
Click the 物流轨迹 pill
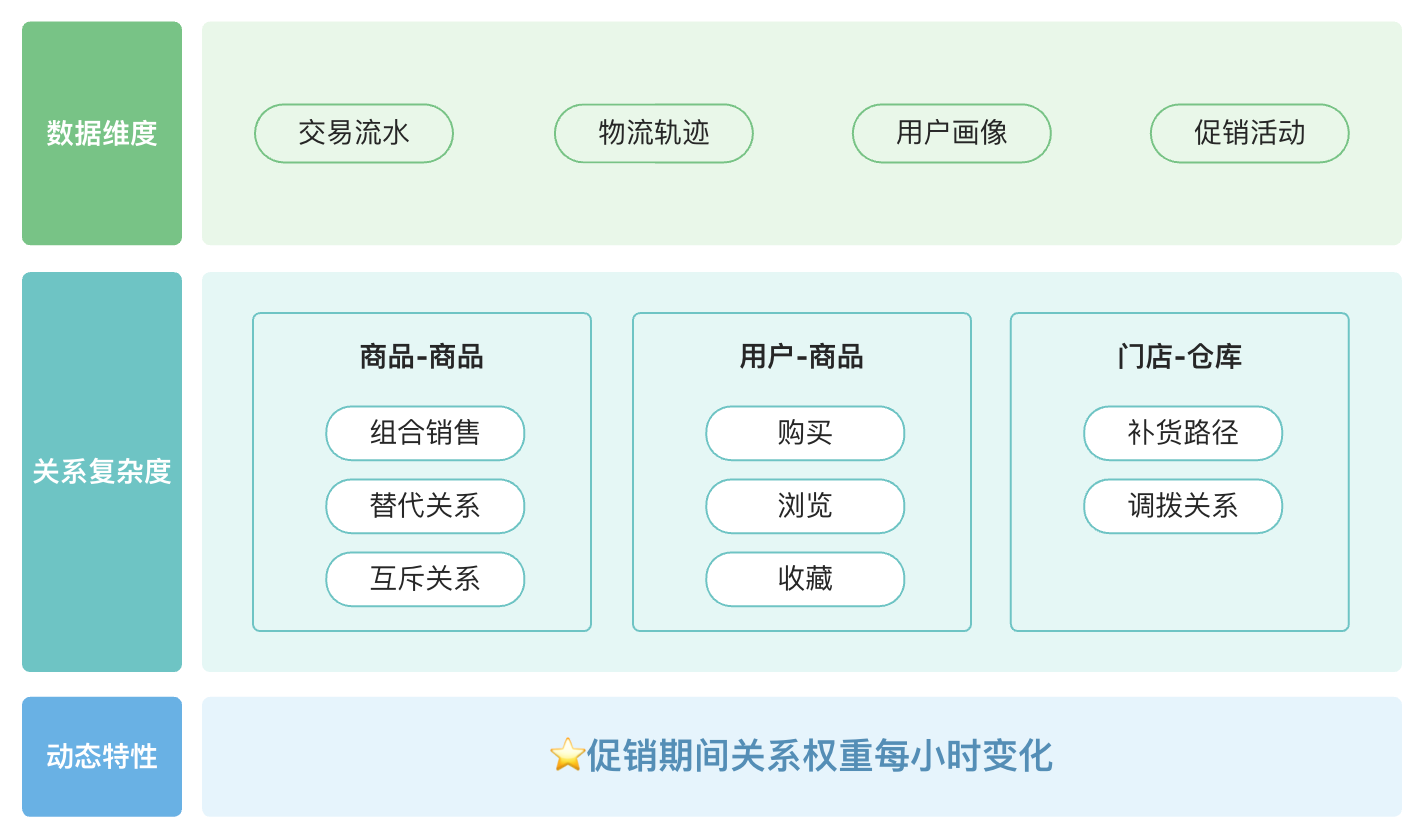pyautogui.click(x=654, y=133)
